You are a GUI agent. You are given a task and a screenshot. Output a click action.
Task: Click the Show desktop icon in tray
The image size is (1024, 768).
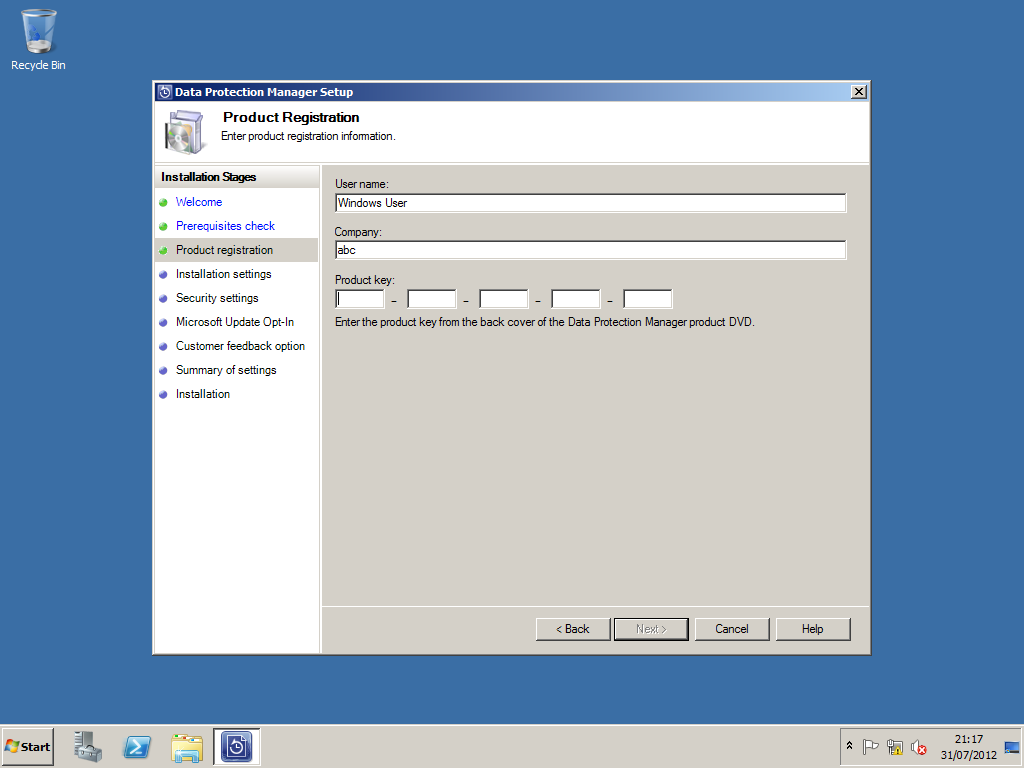1012,747
